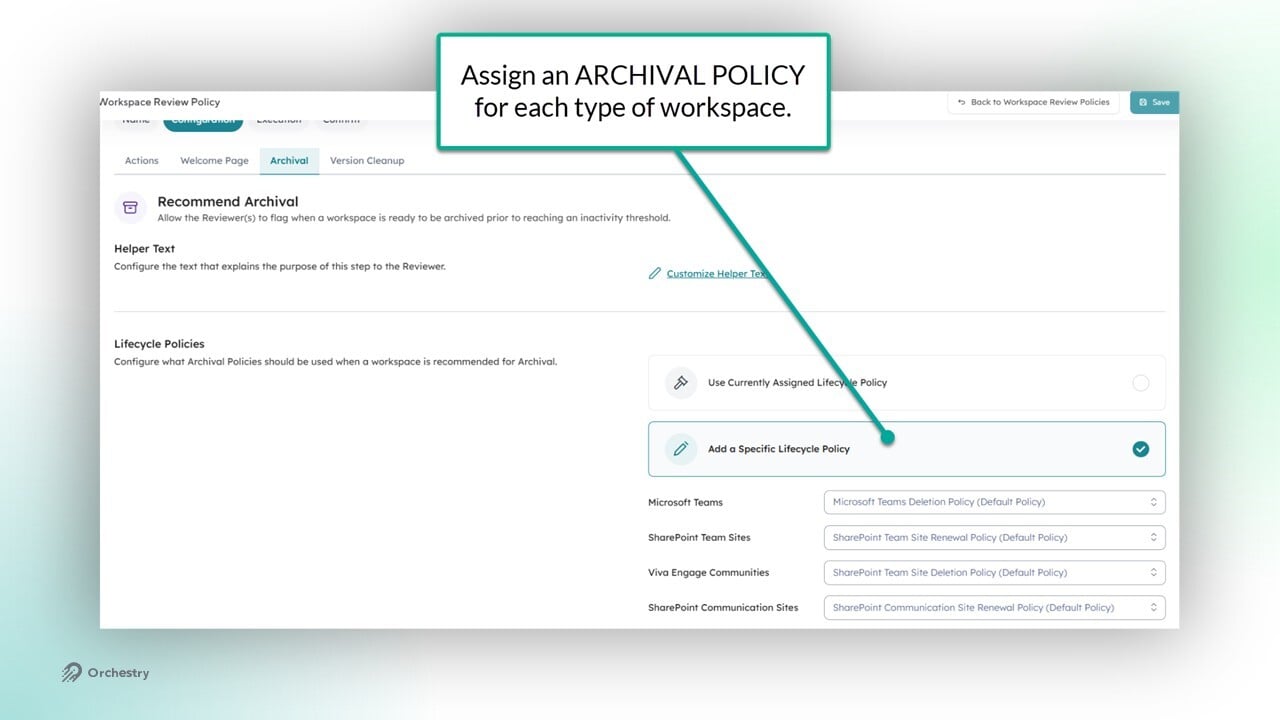The height and width of the screenshot is (720, 1280).
Task: Click the floppy disk icon in the Save button
Action: pos(1143,102)
